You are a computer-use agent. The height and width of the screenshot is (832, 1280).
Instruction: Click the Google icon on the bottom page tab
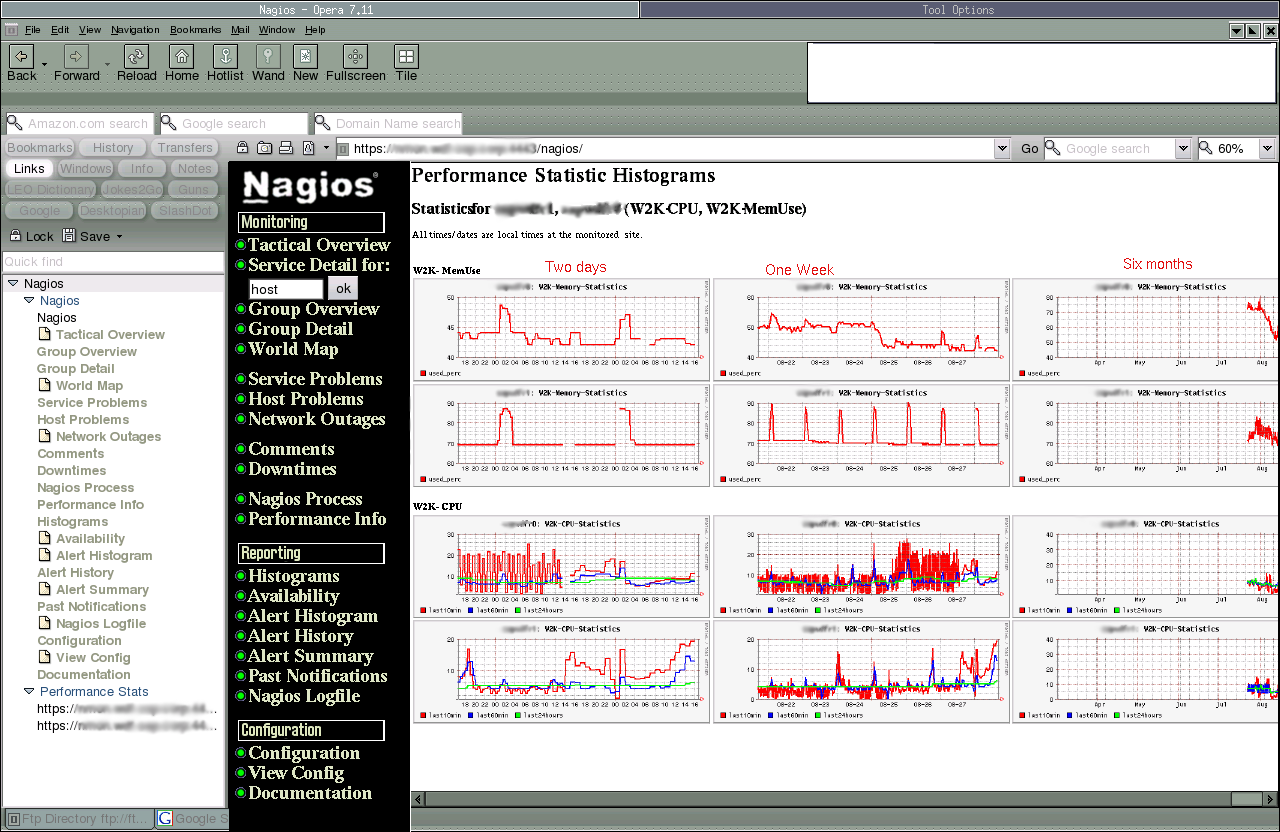(166, 818)
